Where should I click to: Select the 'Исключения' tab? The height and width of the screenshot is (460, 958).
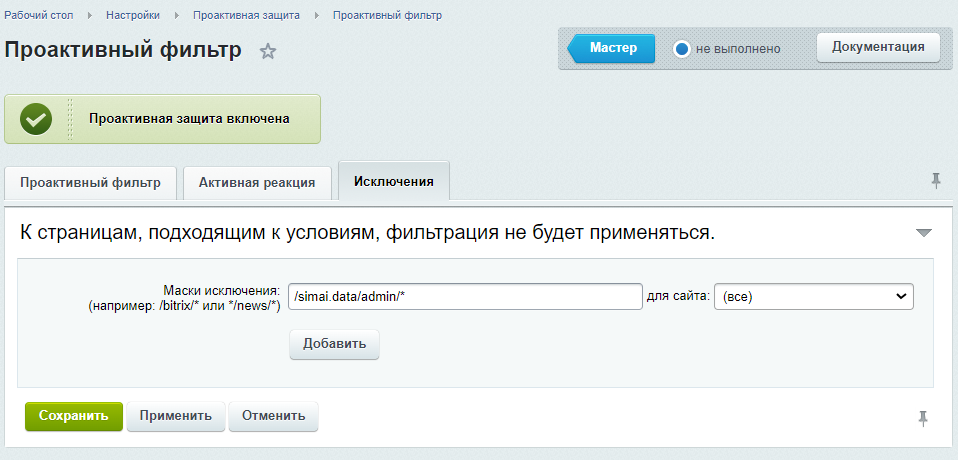click(x=394, y=181)
